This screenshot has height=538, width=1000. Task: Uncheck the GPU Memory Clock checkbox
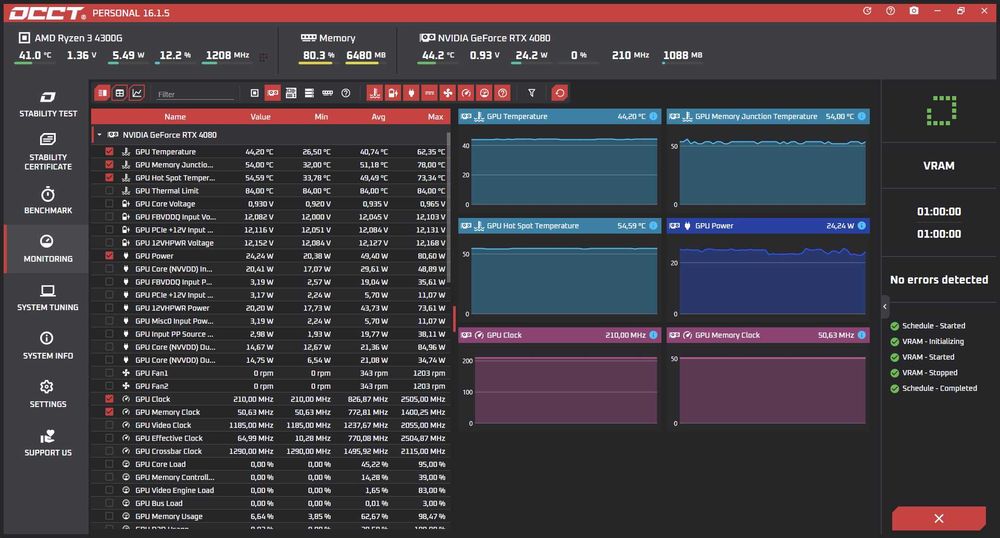pyautogui.click(x=109, y=412)
